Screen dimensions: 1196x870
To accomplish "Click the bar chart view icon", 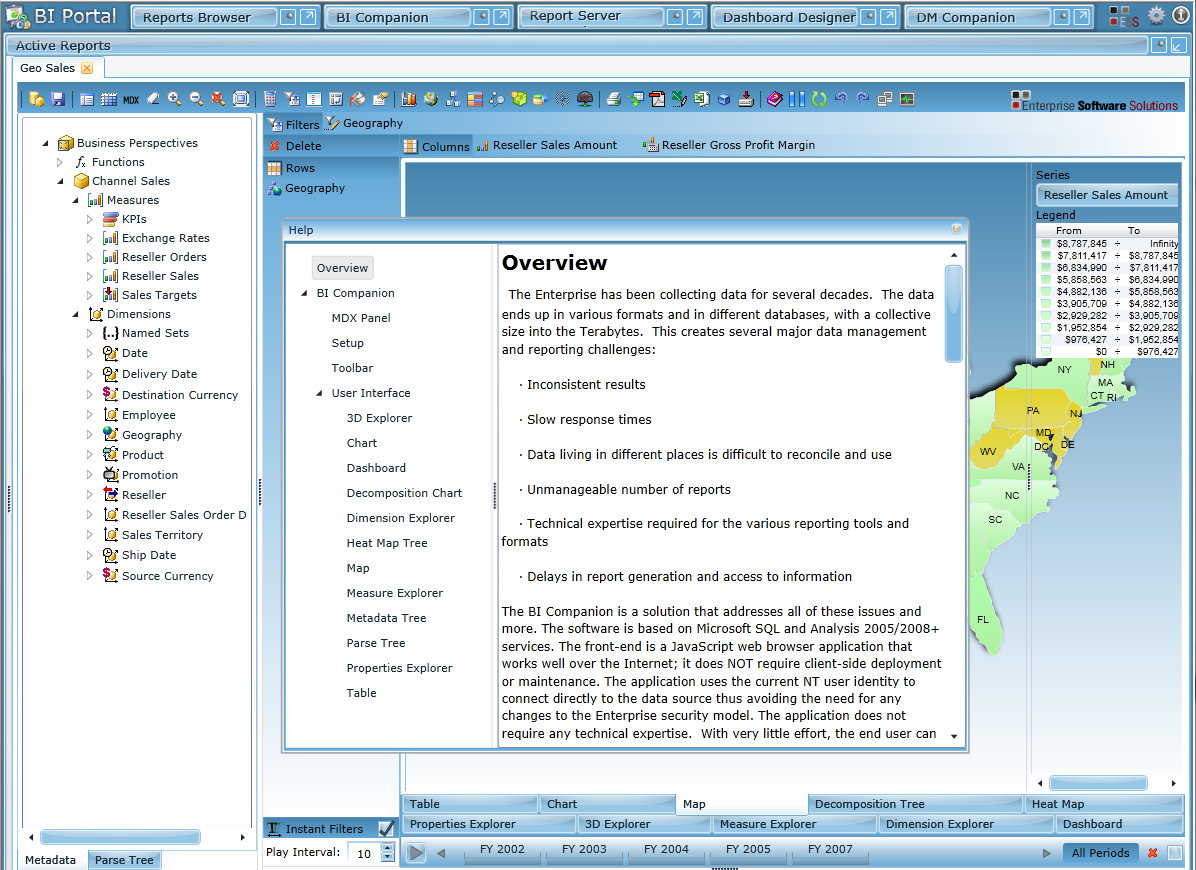I will 409,99.
